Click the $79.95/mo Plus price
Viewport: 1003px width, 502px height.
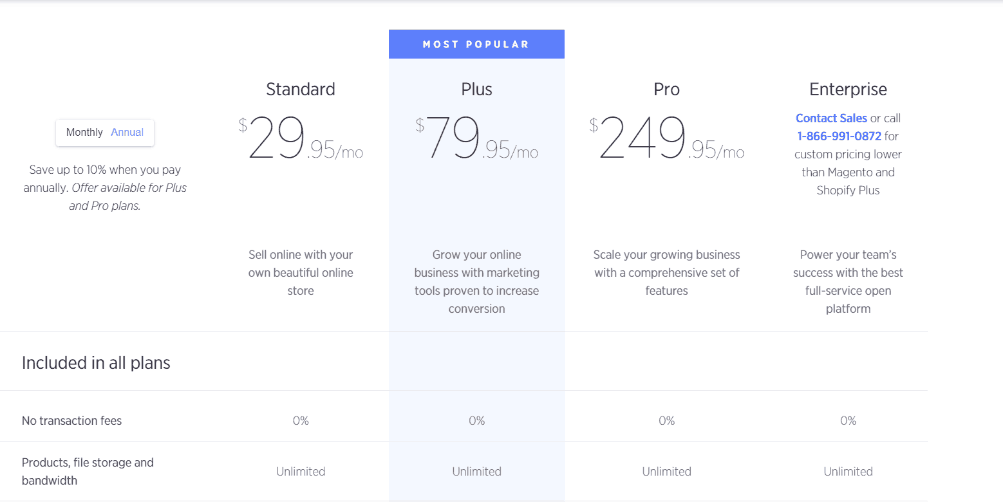tap(477, 138)
